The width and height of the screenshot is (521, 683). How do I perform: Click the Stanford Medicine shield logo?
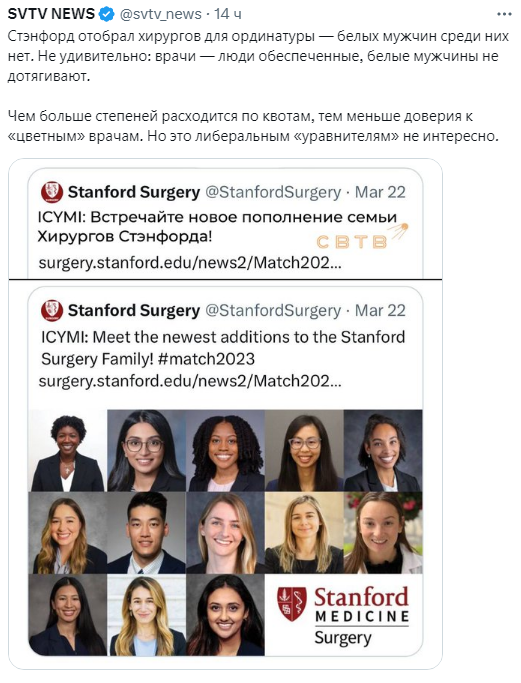291,604
